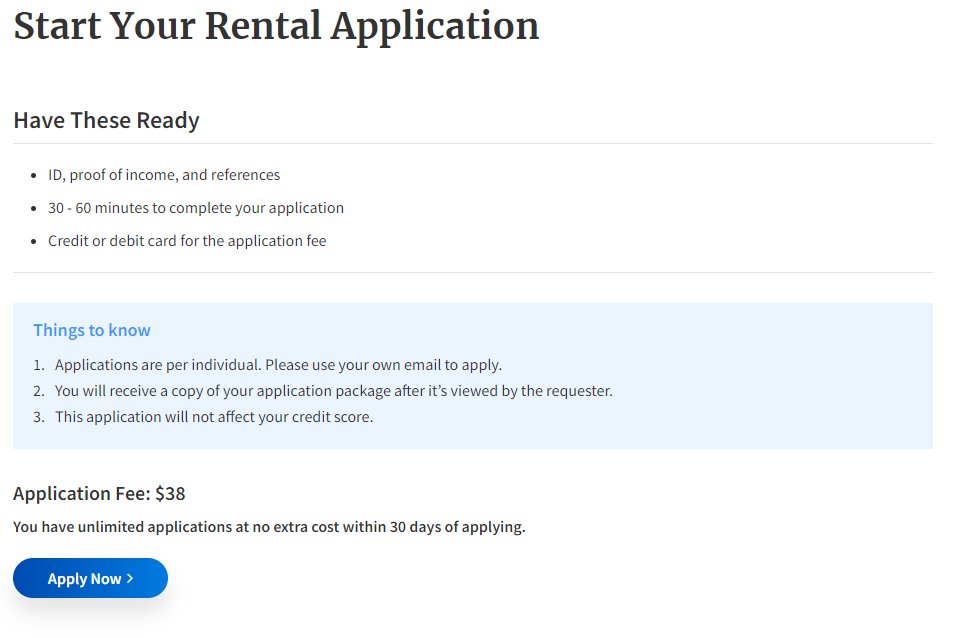Click the unlimited applications fine print text

pos(270,526)
